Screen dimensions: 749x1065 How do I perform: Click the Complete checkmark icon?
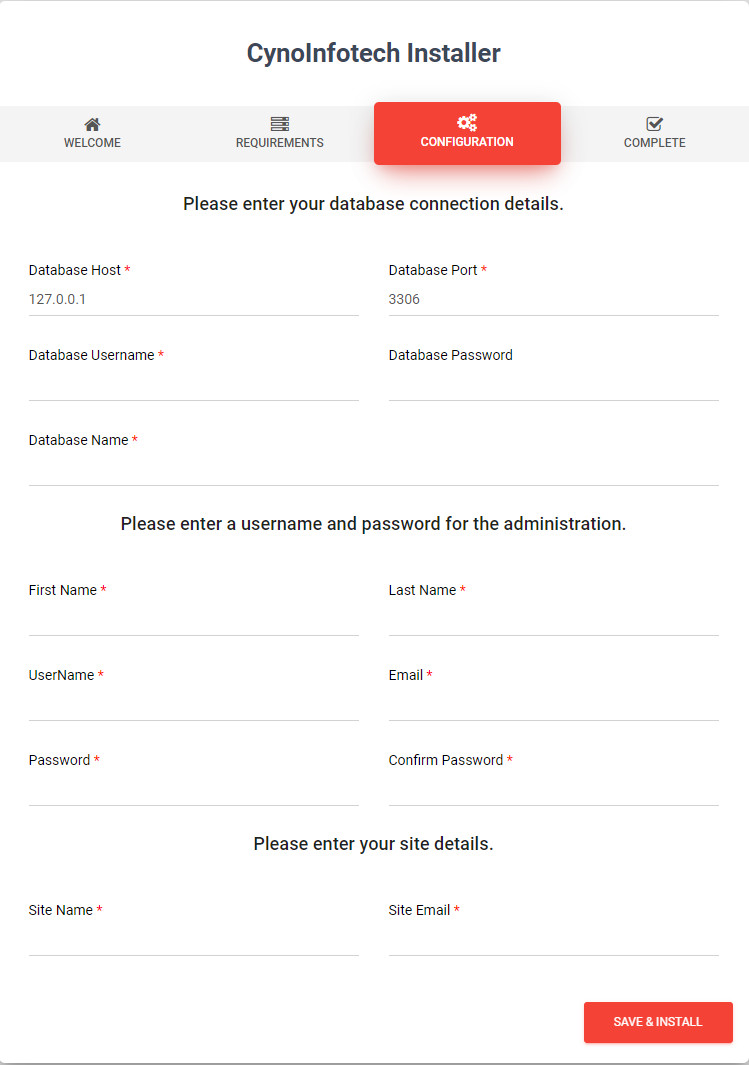pos(655,124)
